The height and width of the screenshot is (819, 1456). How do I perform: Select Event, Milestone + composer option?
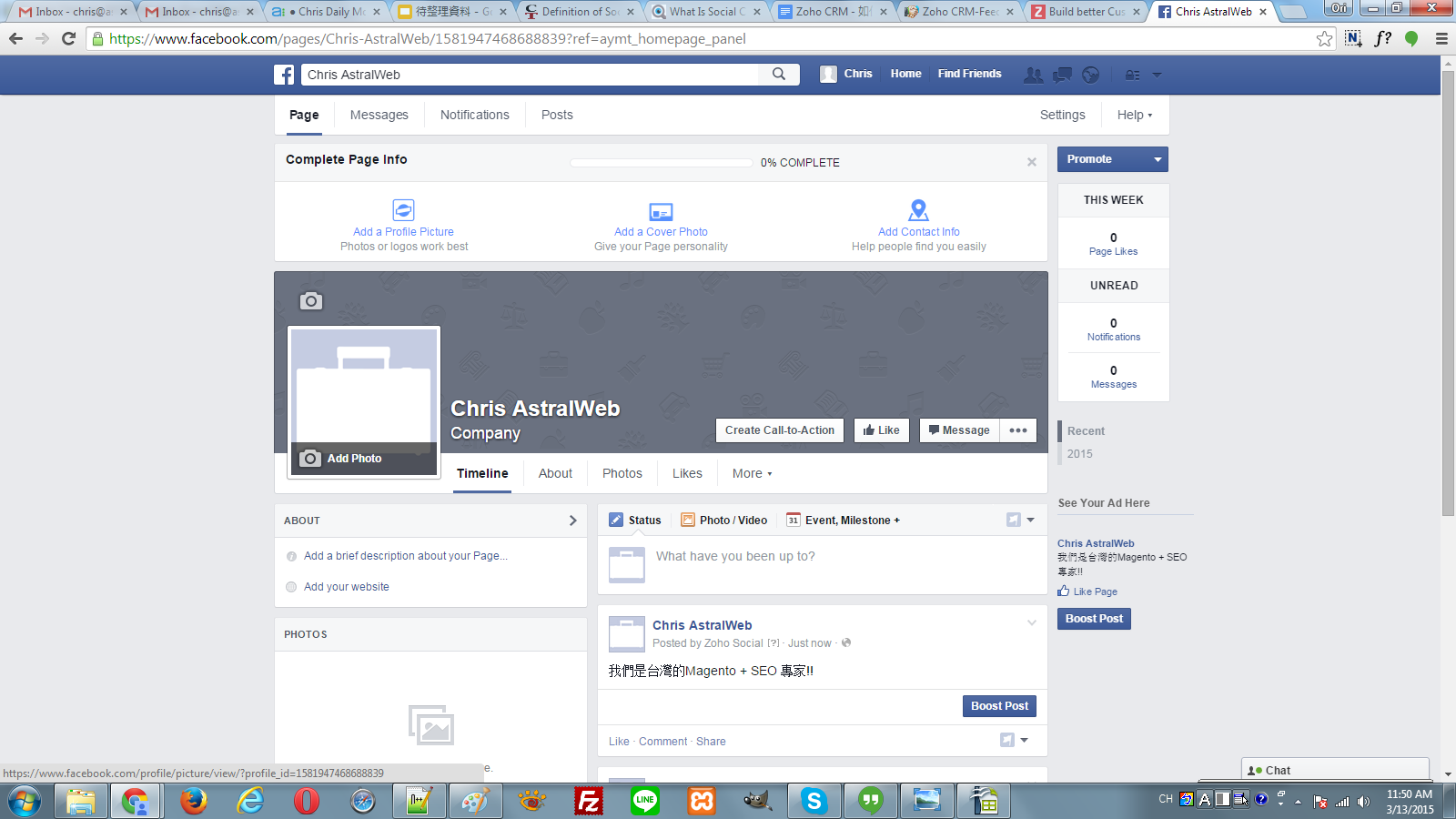click(x=844, y=521)
